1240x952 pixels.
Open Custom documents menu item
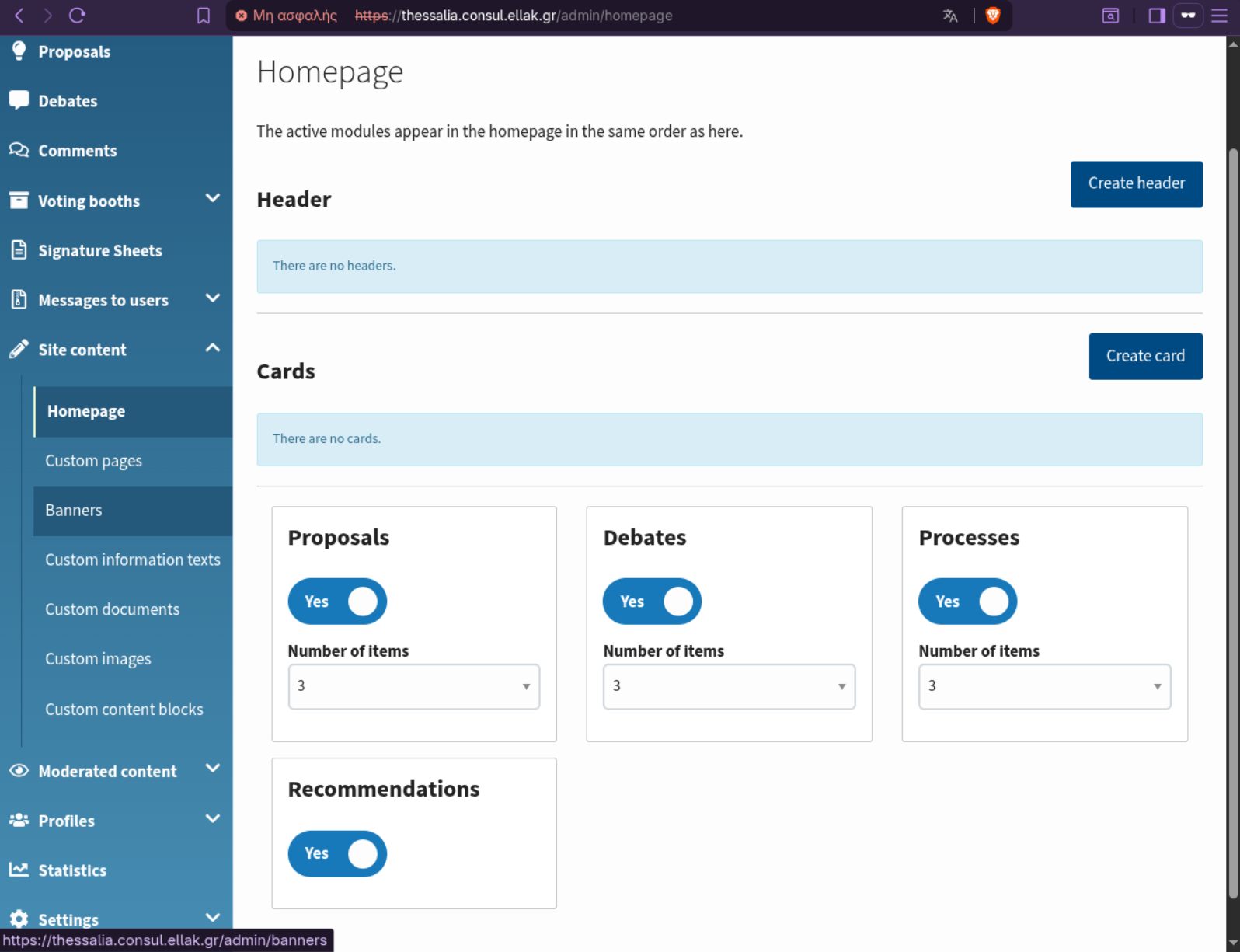(x=133, y=609)
